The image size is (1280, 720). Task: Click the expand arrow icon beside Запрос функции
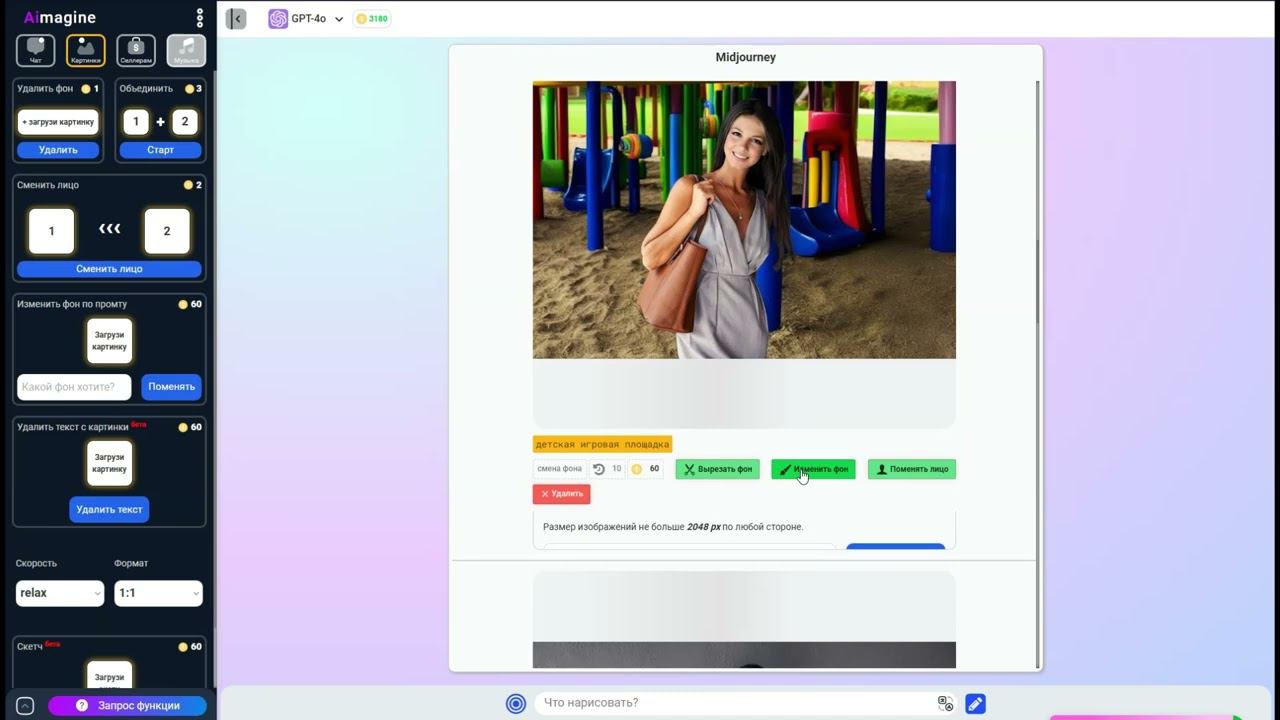click(26, 706)
